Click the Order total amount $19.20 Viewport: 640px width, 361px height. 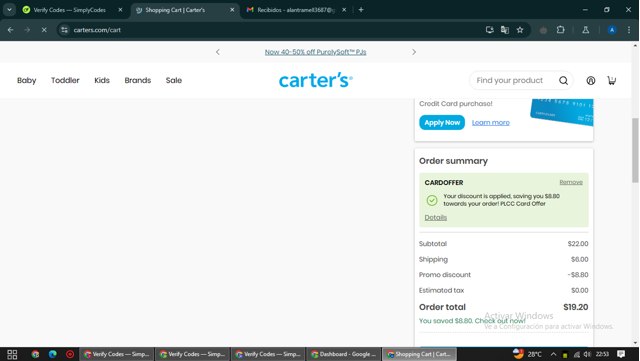(576, 307)
